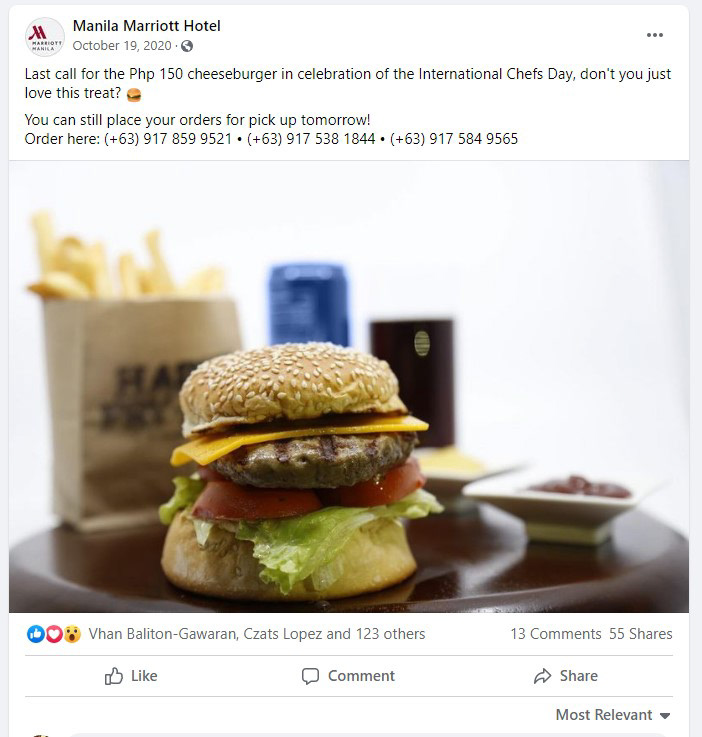Click the Like button label
The height and width of the screenshot is (737, 702).
144,676
